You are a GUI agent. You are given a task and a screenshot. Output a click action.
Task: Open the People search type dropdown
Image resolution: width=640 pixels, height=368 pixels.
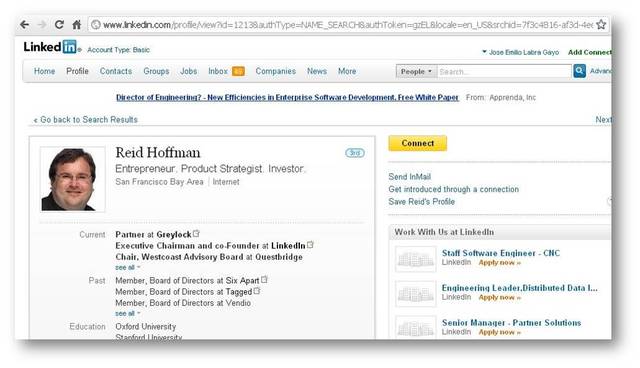tap(416, 71)
